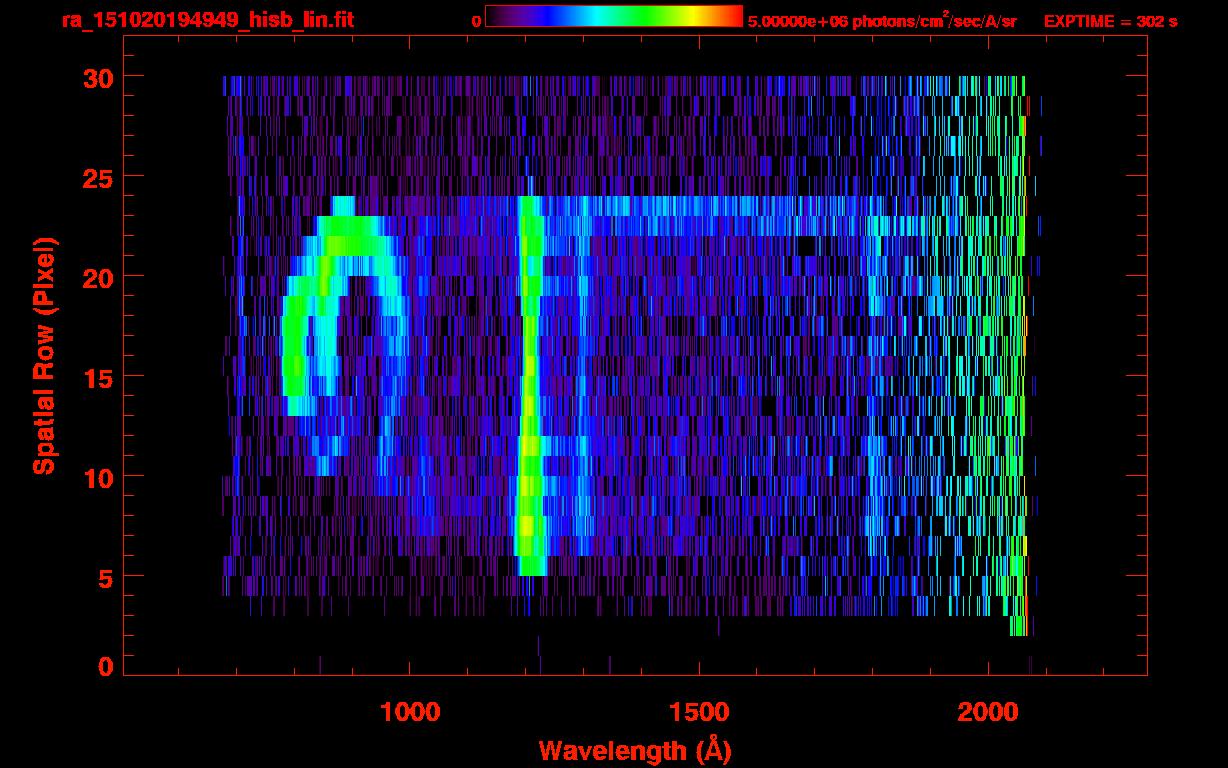
Task: Click the colorbar minimum value 0
Action: click(x=476, y=21)
